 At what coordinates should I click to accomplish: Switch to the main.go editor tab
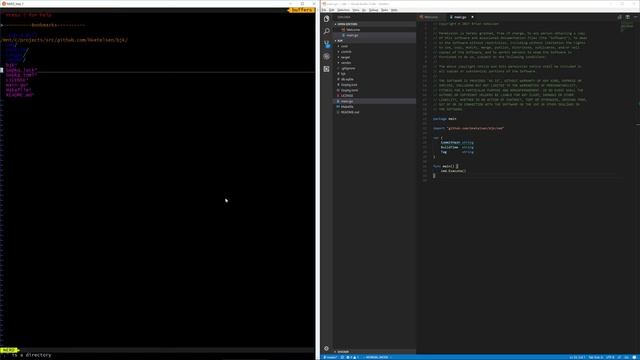(x=460, y=17)
